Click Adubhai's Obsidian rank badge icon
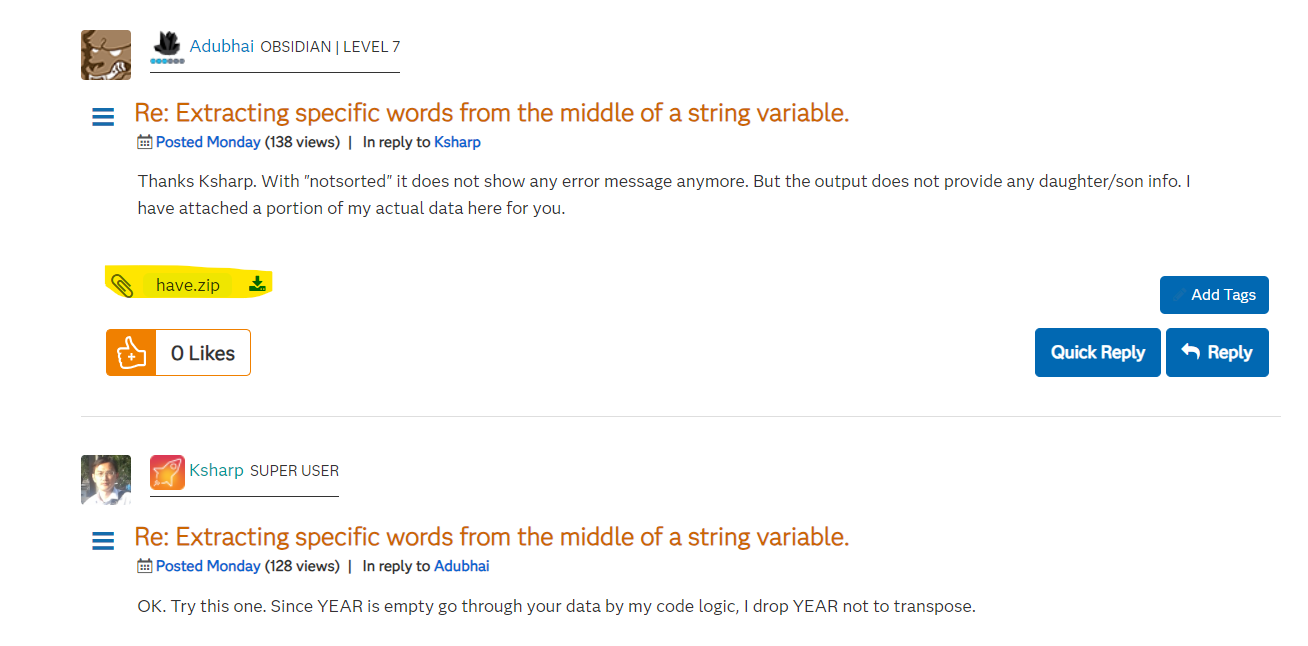The height and width of the screenshot is (646, 1308). coord(167,46)
